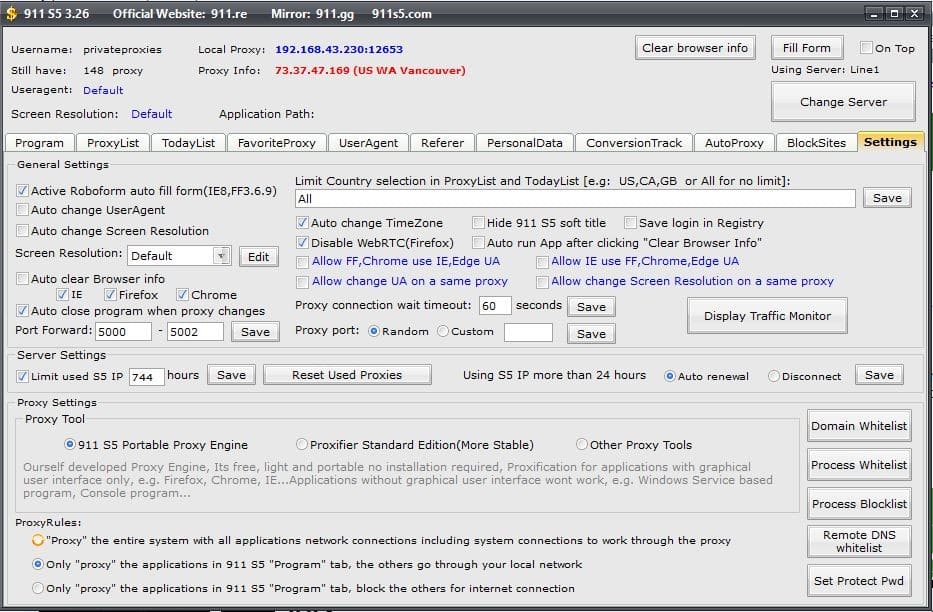
Task: Save the Proxy port setting
Action: [x=591, y=334]
